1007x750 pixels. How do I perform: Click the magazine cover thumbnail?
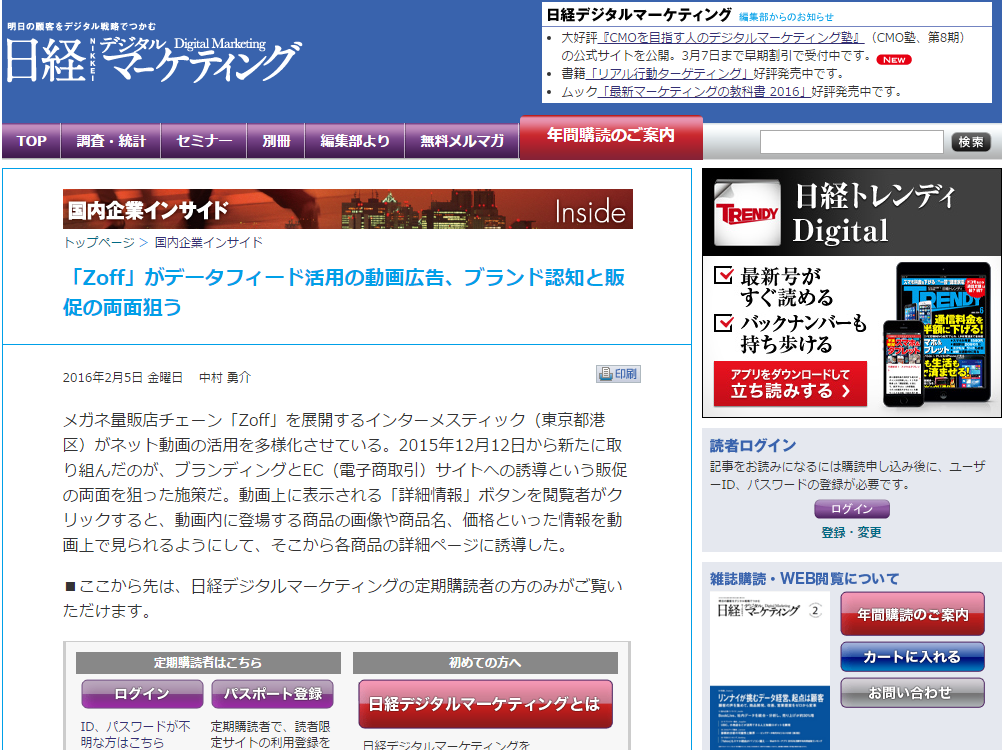769,671
